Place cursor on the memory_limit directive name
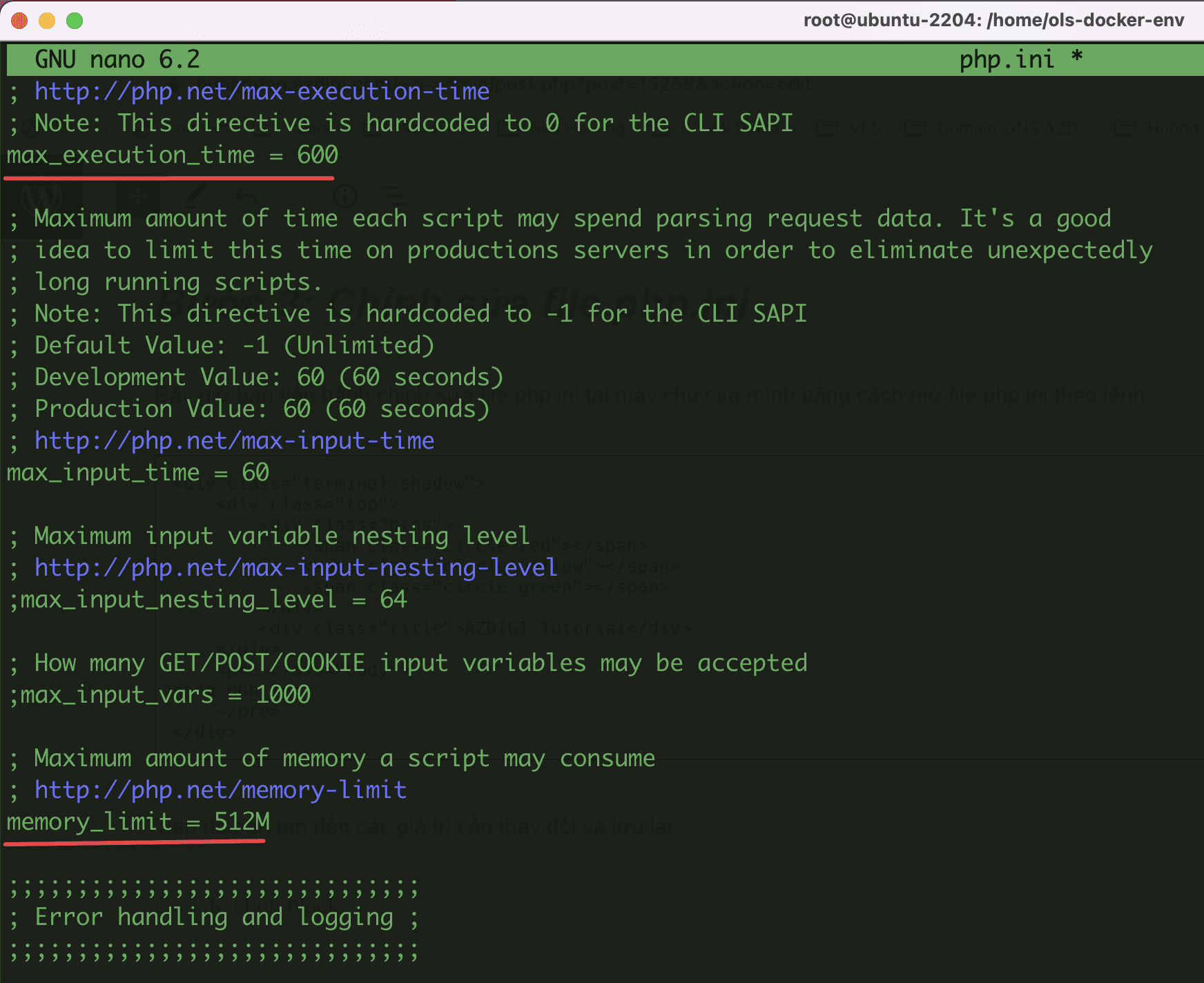Image resolution: width=1204 pixels, height=983 pixels. 90,821
